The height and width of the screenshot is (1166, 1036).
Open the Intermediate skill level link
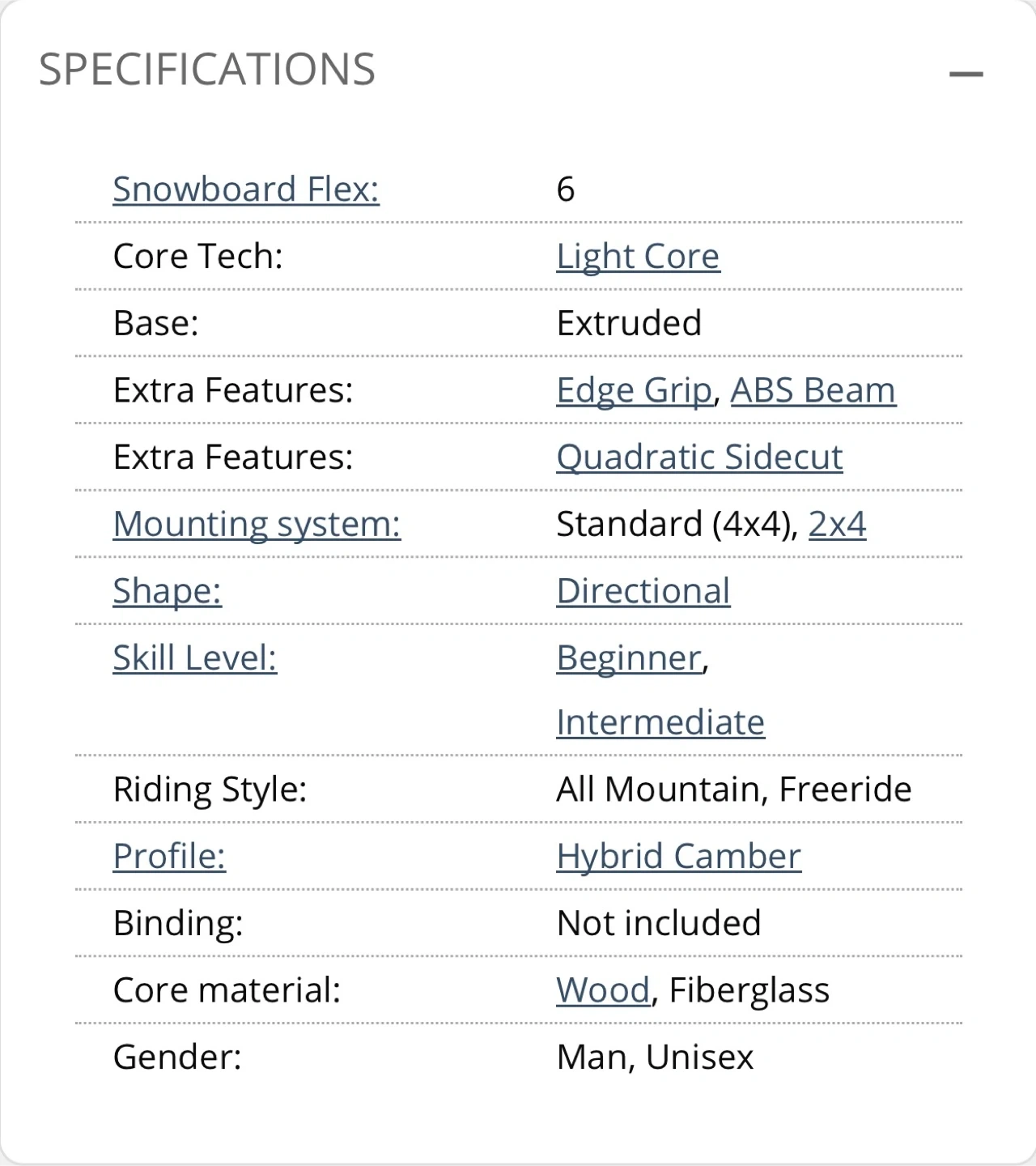(x=660, y=722)
